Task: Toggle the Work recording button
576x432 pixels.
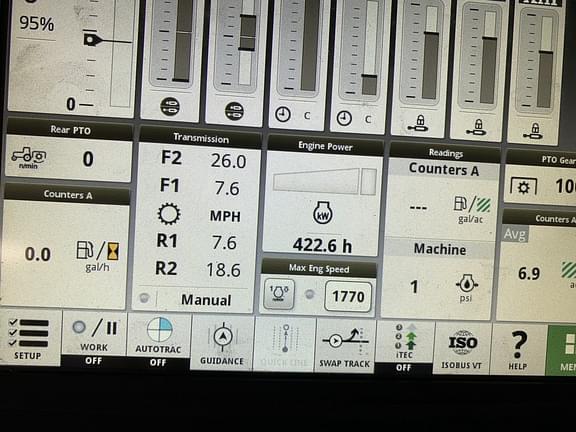Action: [94, 338]
